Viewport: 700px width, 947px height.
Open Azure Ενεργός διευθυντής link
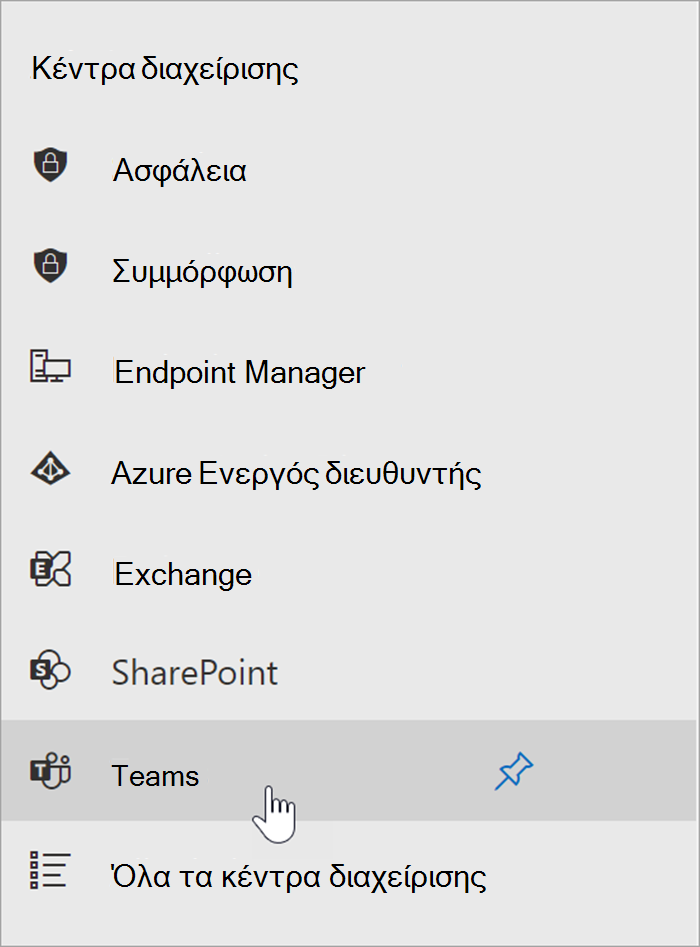297,474
